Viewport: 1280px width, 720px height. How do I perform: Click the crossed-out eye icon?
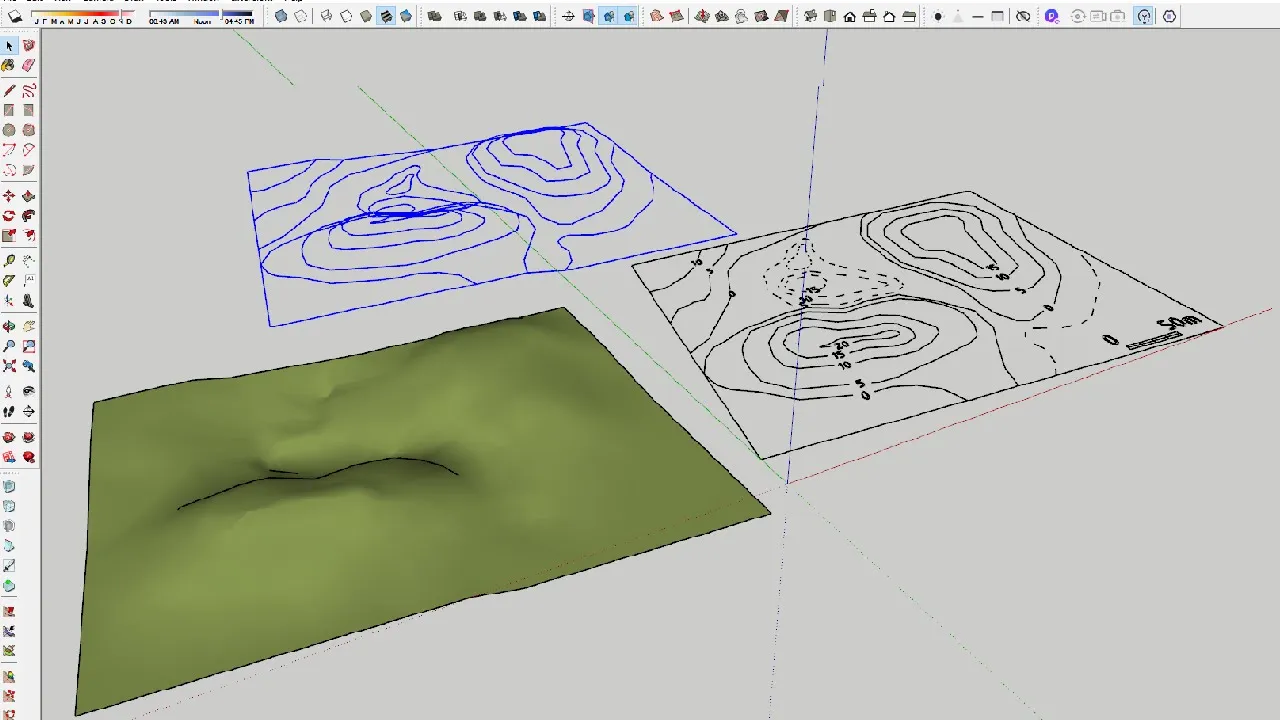[x=1022, y=16]
